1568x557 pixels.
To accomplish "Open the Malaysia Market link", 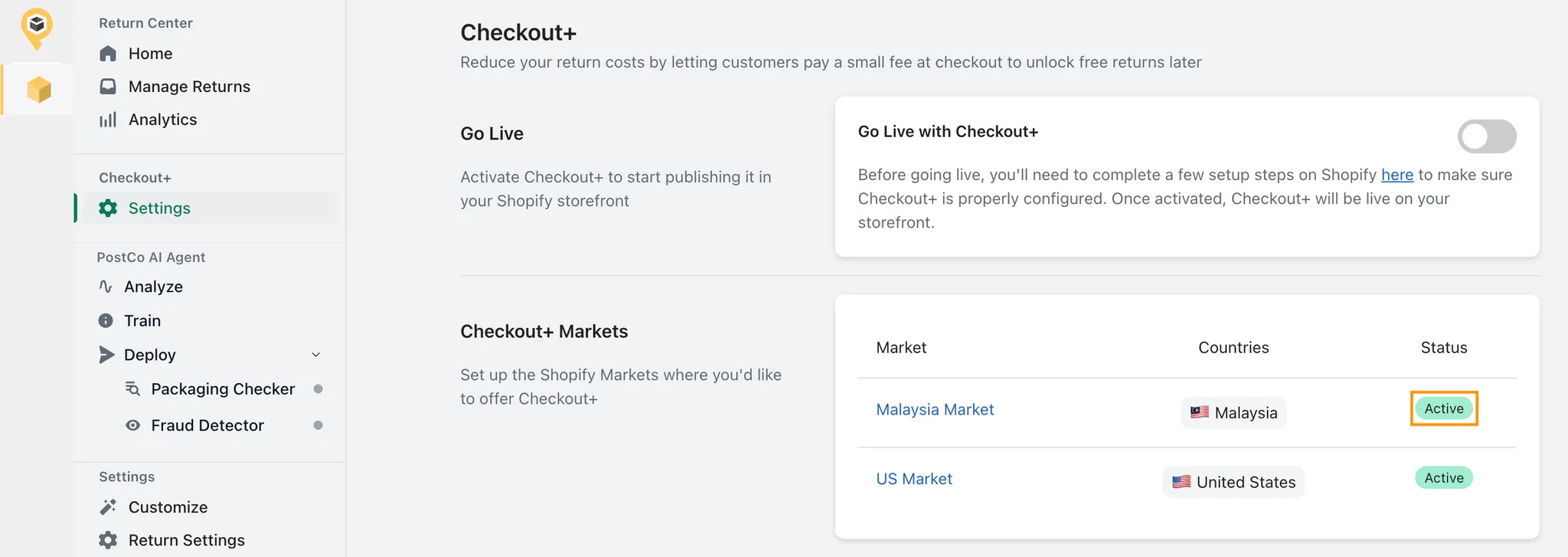I will click(x=934, y=410).
